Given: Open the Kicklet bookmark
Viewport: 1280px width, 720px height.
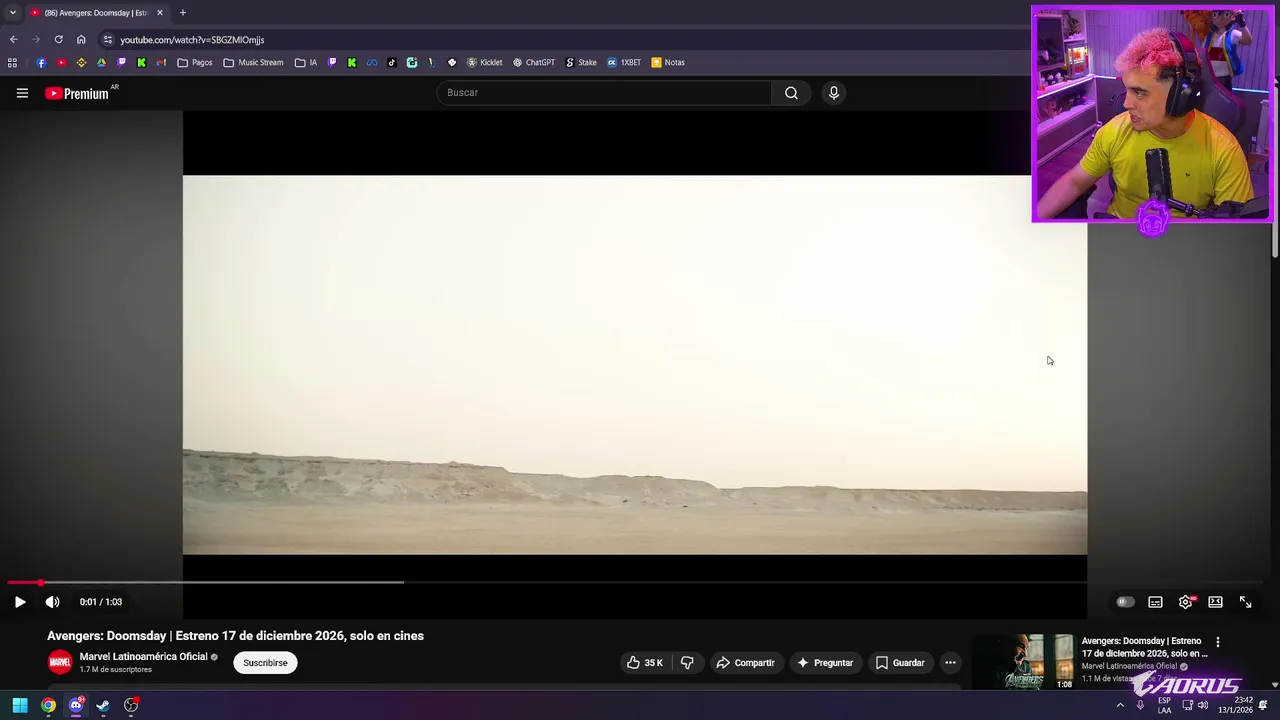Looking at the screenshot, I should click(484, 62).
